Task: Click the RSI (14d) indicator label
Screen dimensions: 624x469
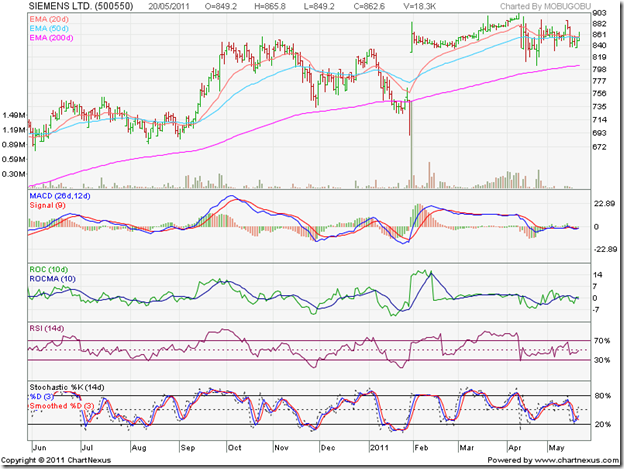Action: pyautogui.click(x=47, y=329)
